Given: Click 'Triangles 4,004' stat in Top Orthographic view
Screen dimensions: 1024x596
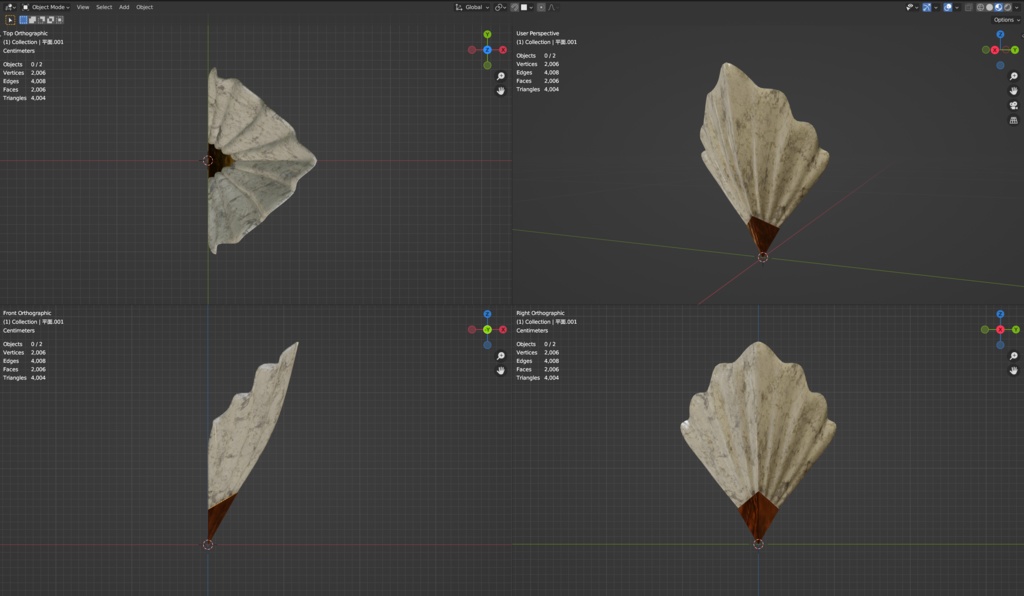Looking at the screenshot, I should pyautogui.click(x=24, y=99).
